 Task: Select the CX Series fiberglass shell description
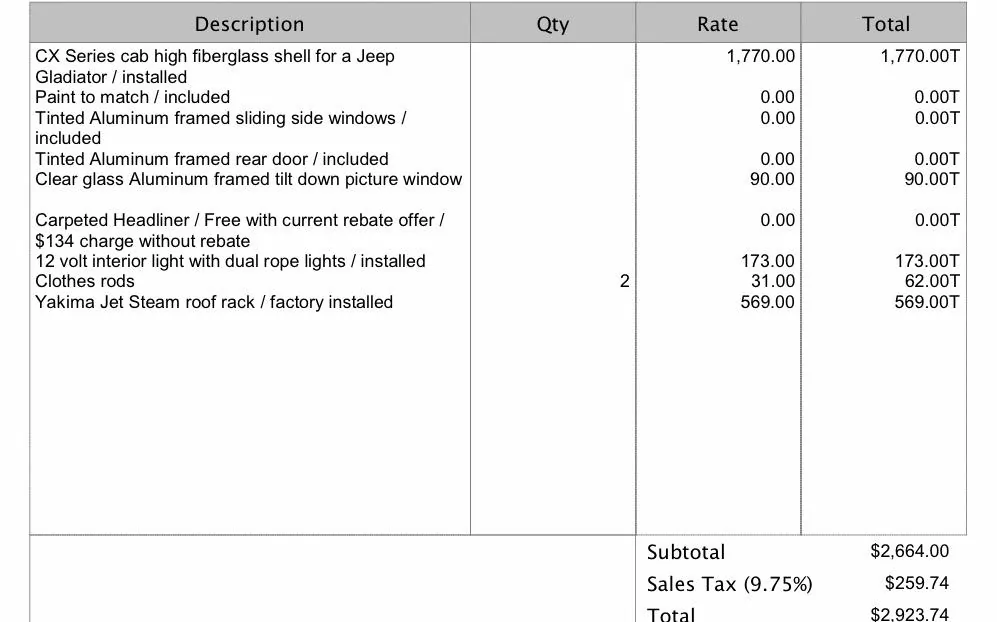[215, 66]
